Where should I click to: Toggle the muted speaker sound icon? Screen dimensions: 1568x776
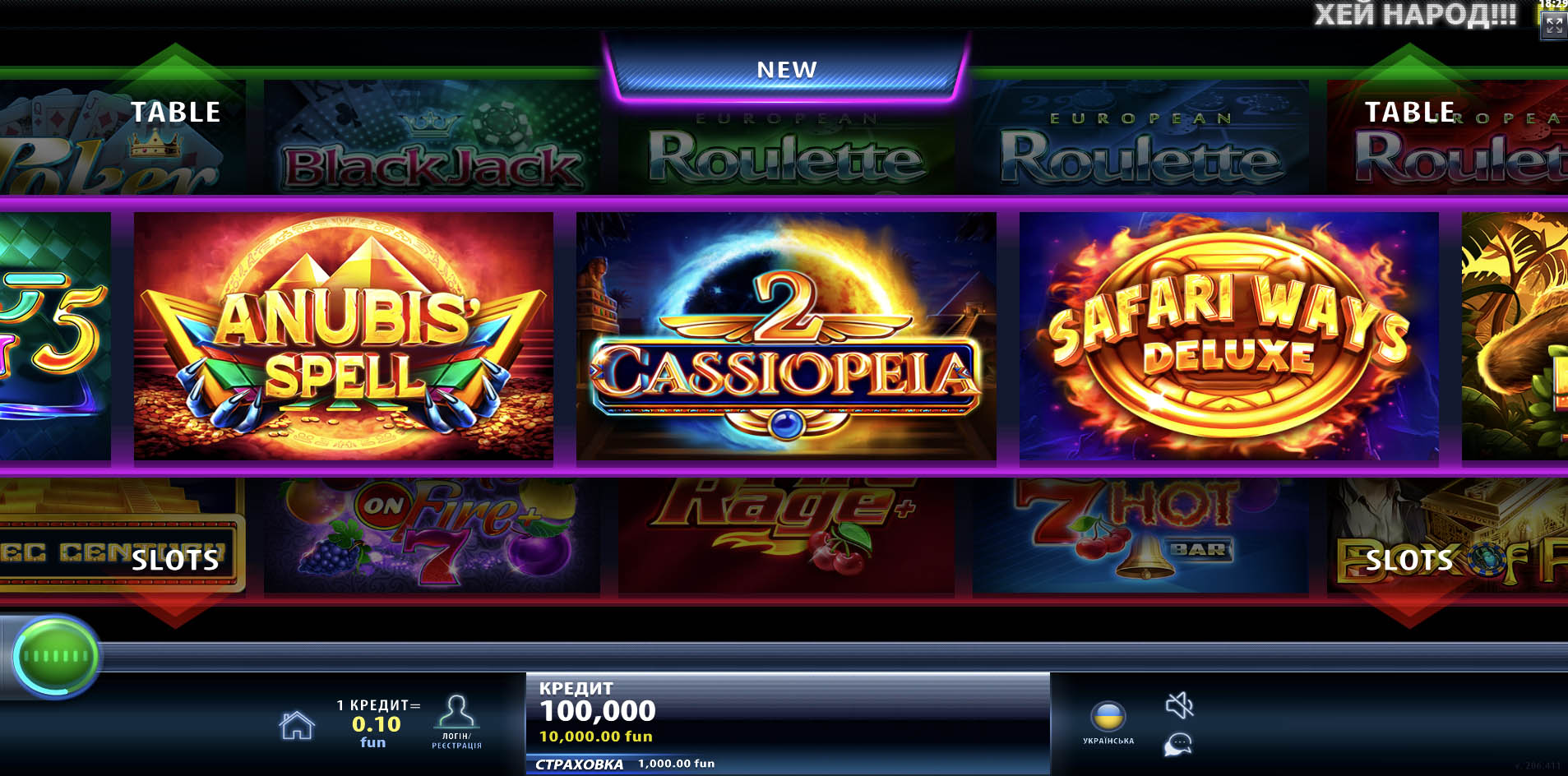pyautogui.click(x=1179, y=704)
